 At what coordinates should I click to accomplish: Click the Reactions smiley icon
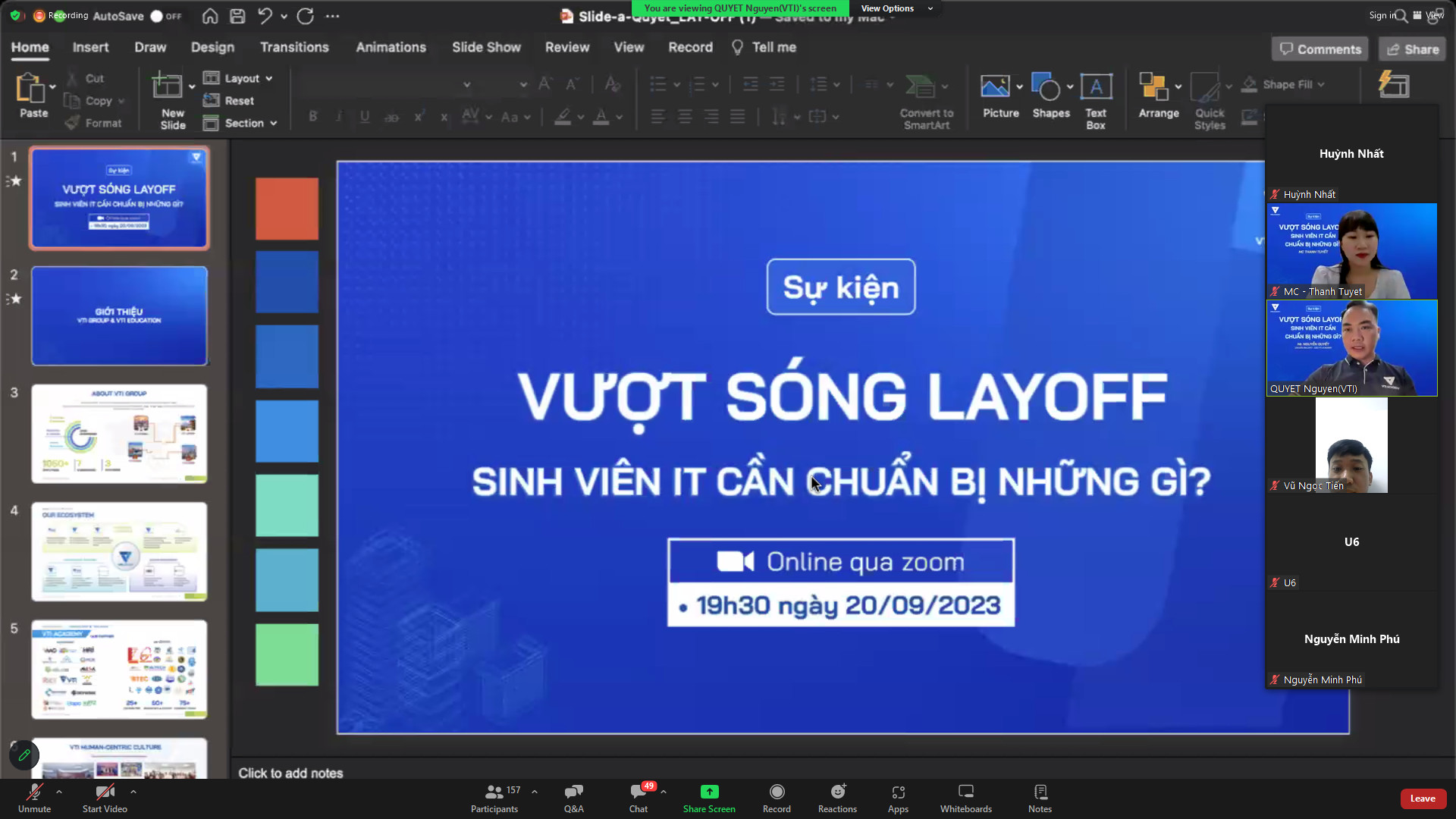pos(837,792)
